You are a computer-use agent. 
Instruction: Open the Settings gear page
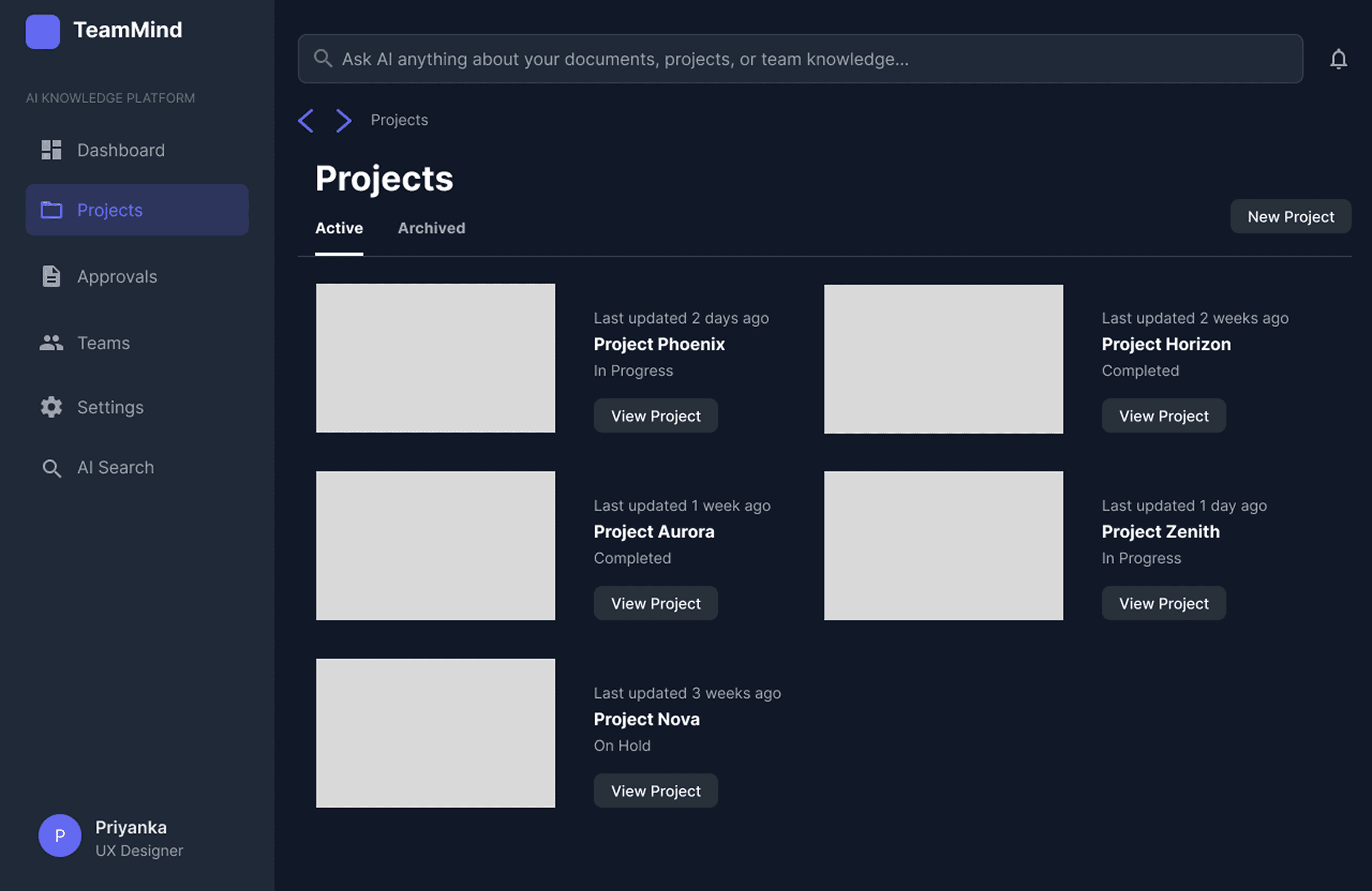[x=110, y=407]
